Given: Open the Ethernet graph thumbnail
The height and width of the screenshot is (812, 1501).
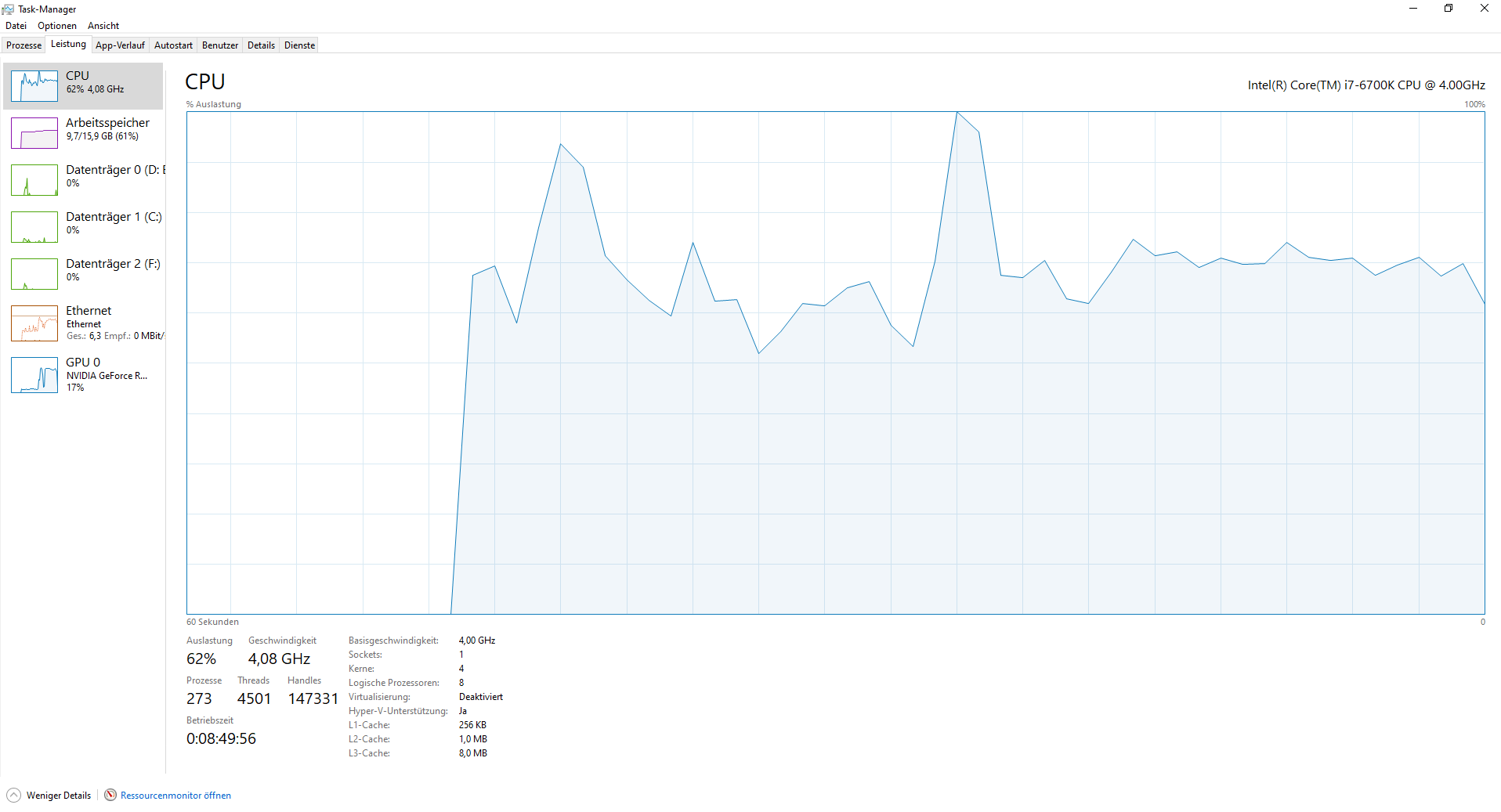Looking at the screenshot, I should click(x=34, y=323).
